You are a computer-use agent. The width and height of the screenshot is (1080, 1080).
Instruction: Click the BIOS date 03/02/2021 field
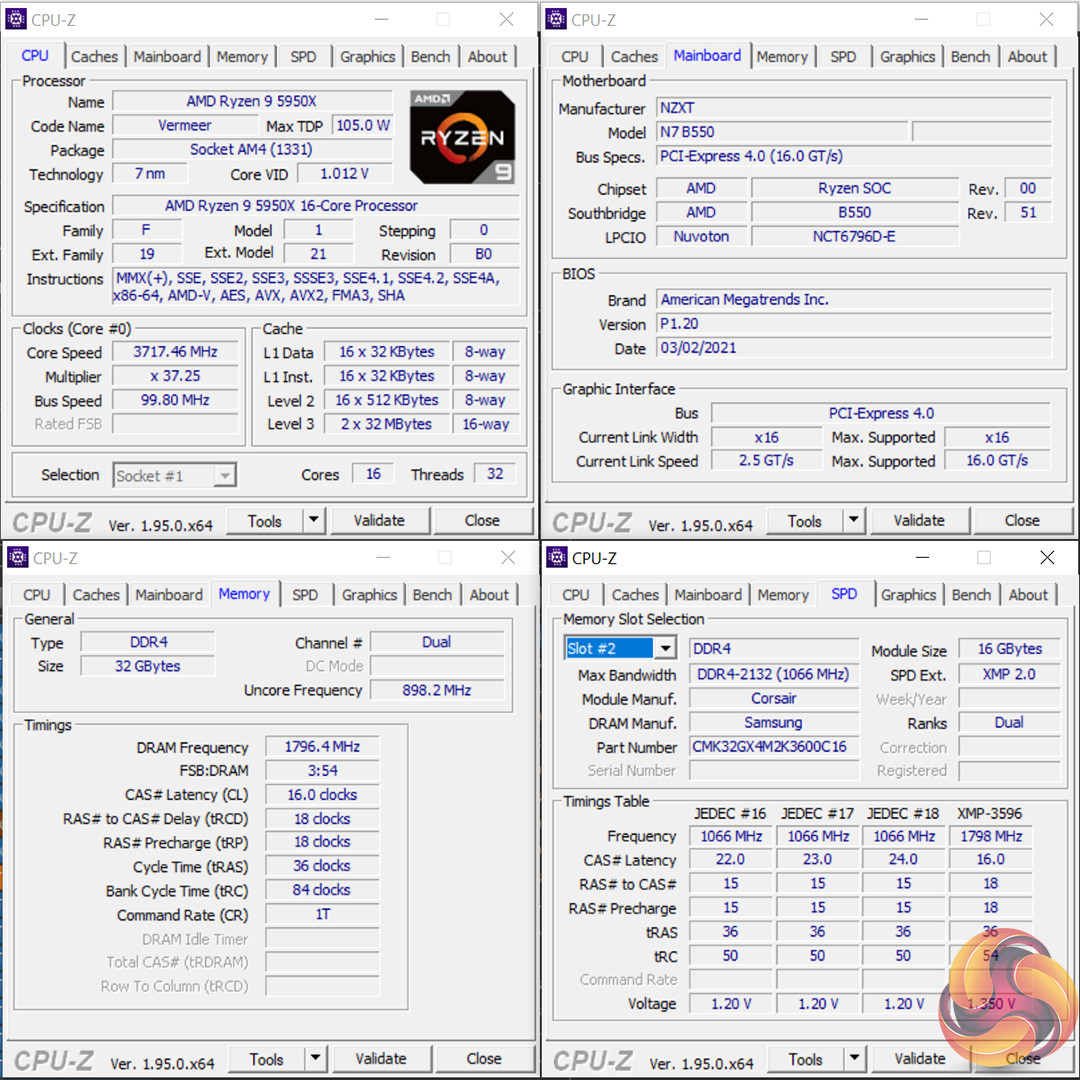(x=854, y=348)
